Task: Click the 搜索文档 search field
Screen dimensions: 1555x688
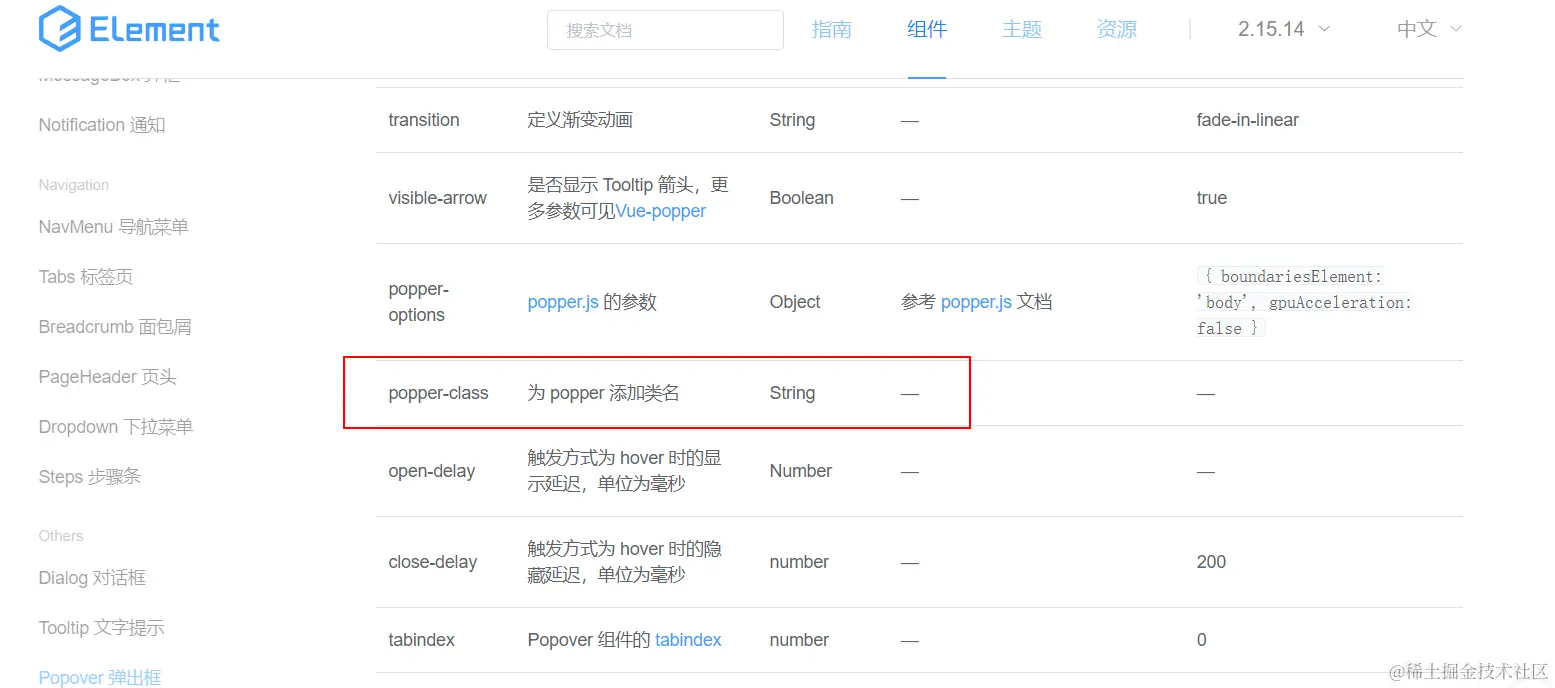Action: coord(664,30)
